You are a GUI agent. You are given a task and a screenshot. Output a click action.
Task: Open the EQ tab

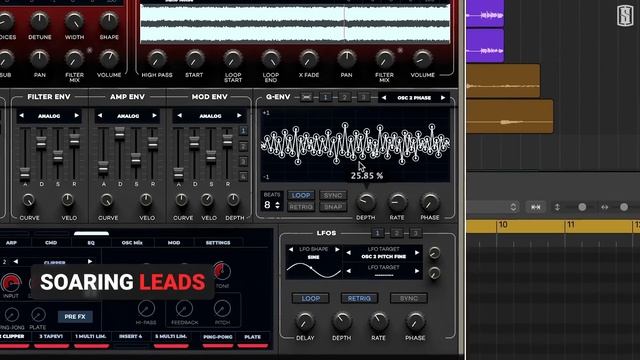coord(91,242)
